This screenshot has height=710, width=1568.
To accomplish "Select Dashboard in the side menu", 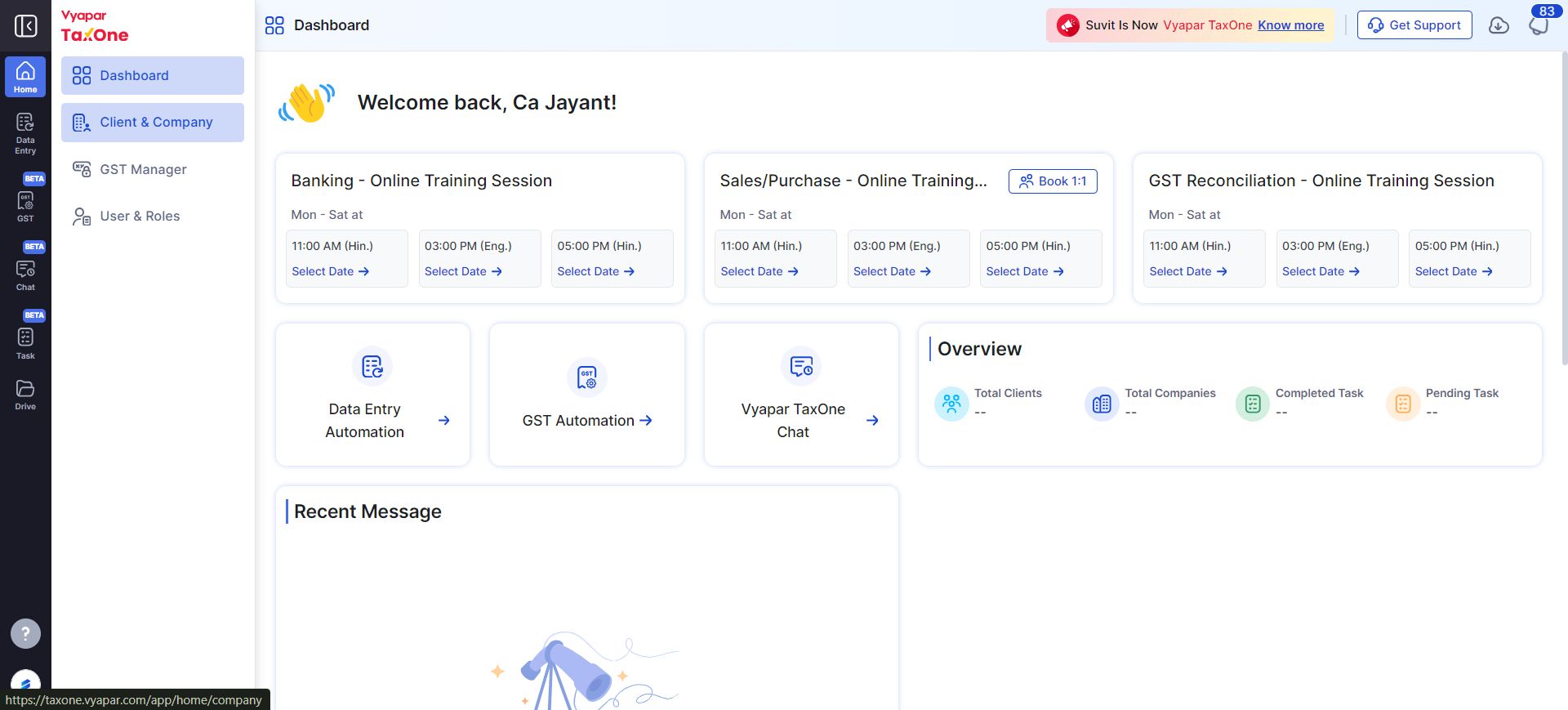I will click(x=153, y=75).
